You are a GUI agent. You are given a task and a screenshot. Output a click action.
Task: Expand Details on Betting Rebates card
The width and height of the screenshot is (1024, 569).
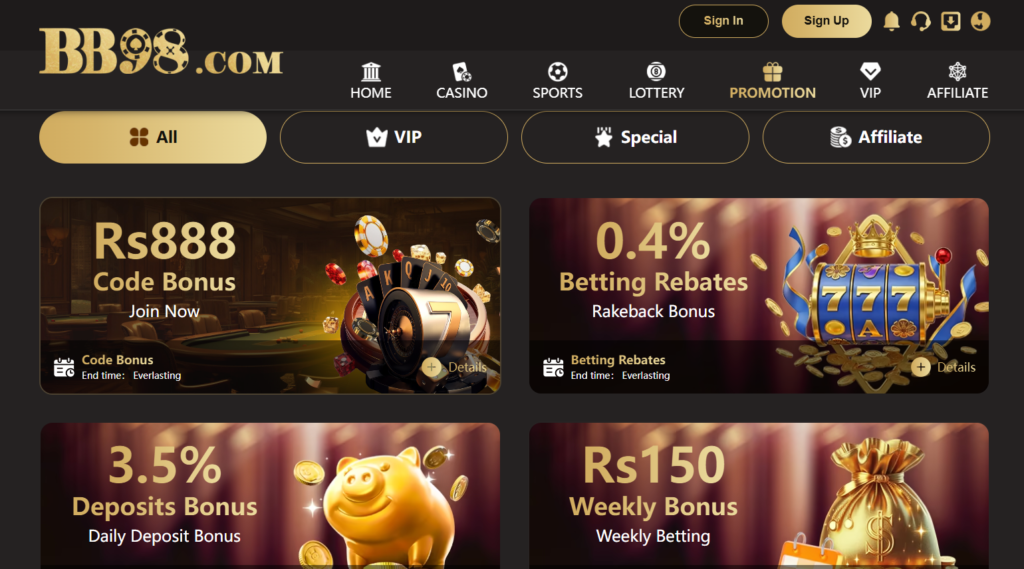[944, 367]
